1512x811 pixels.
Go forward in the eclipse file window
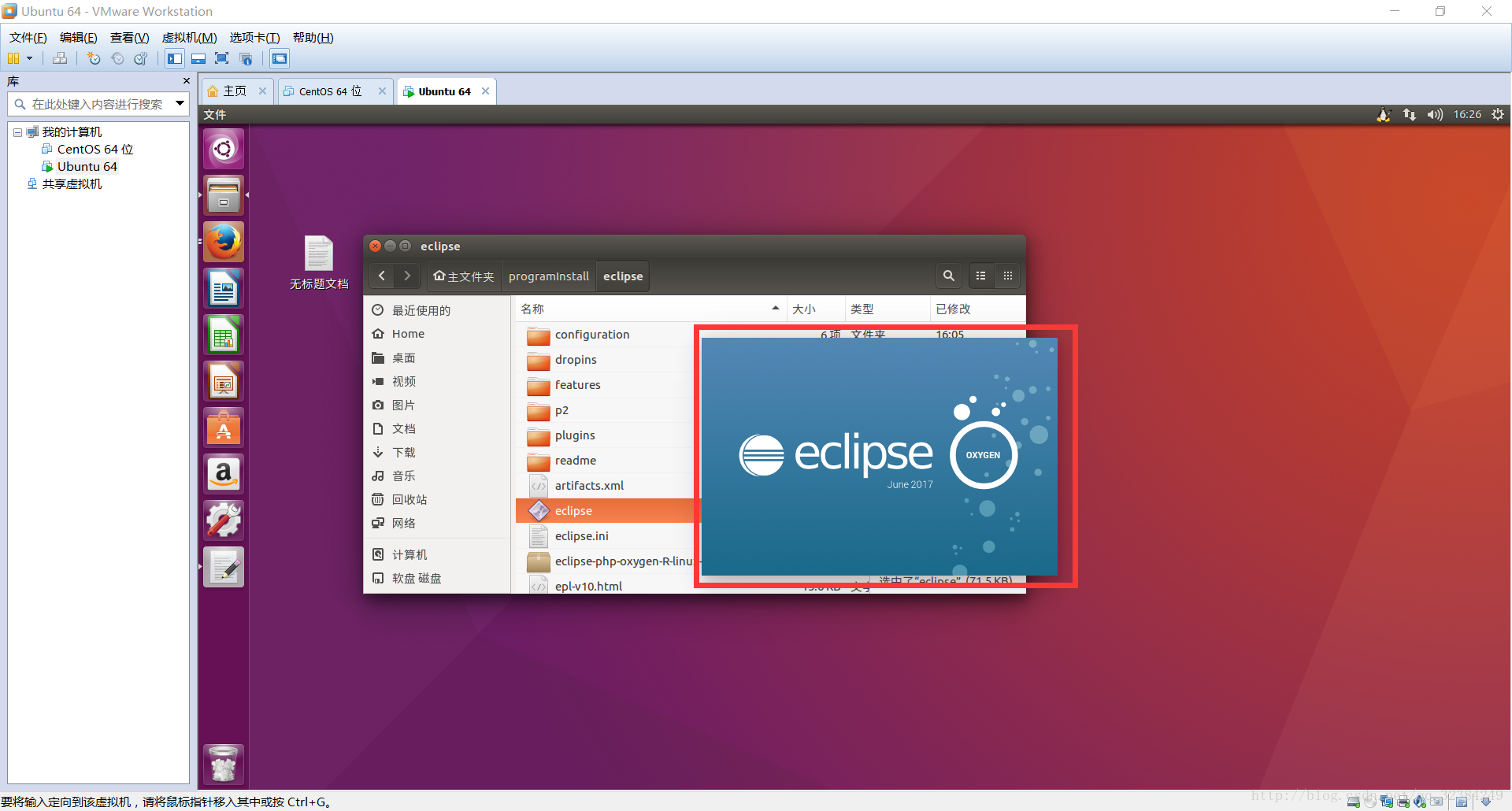click(x=407, y=276)
